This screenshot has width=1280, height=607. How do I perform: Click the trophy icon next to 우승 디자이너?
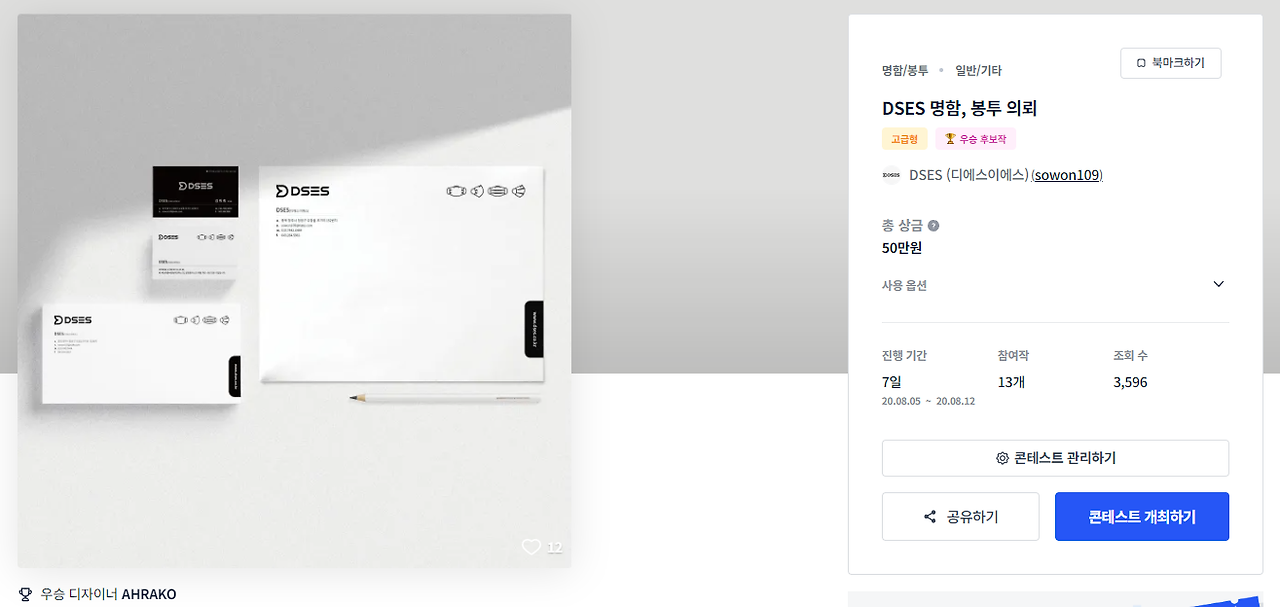[25, 594]
